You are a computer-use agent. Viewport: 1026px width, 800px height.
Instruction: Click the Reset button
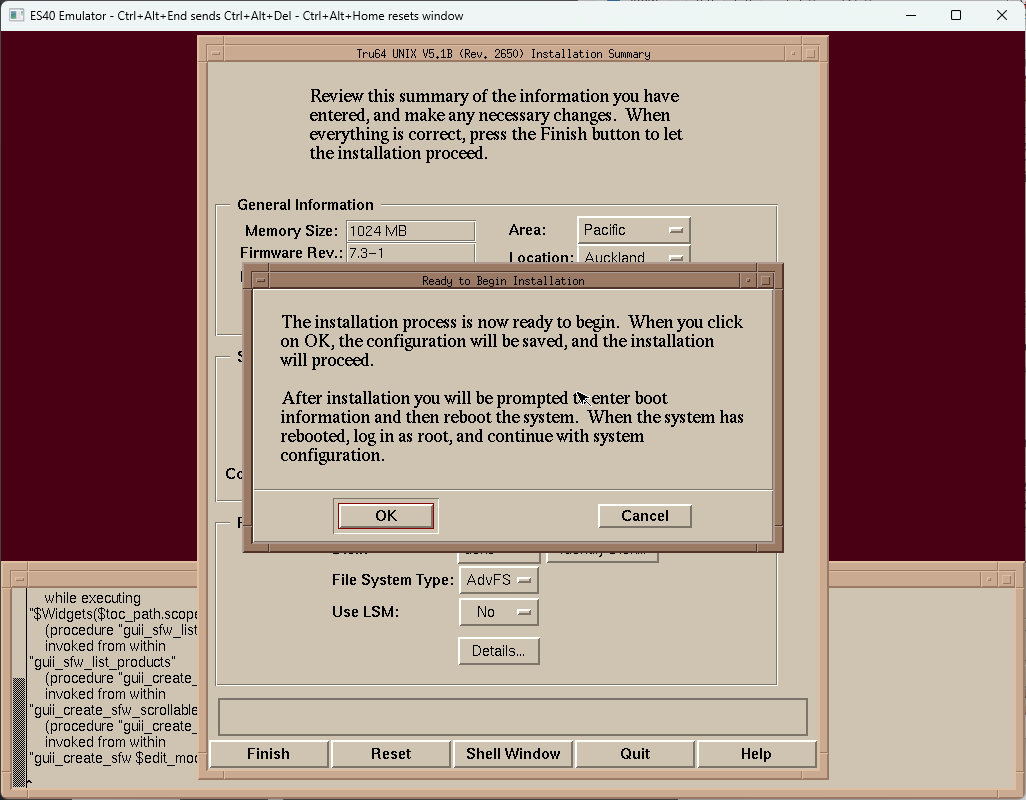391,754
